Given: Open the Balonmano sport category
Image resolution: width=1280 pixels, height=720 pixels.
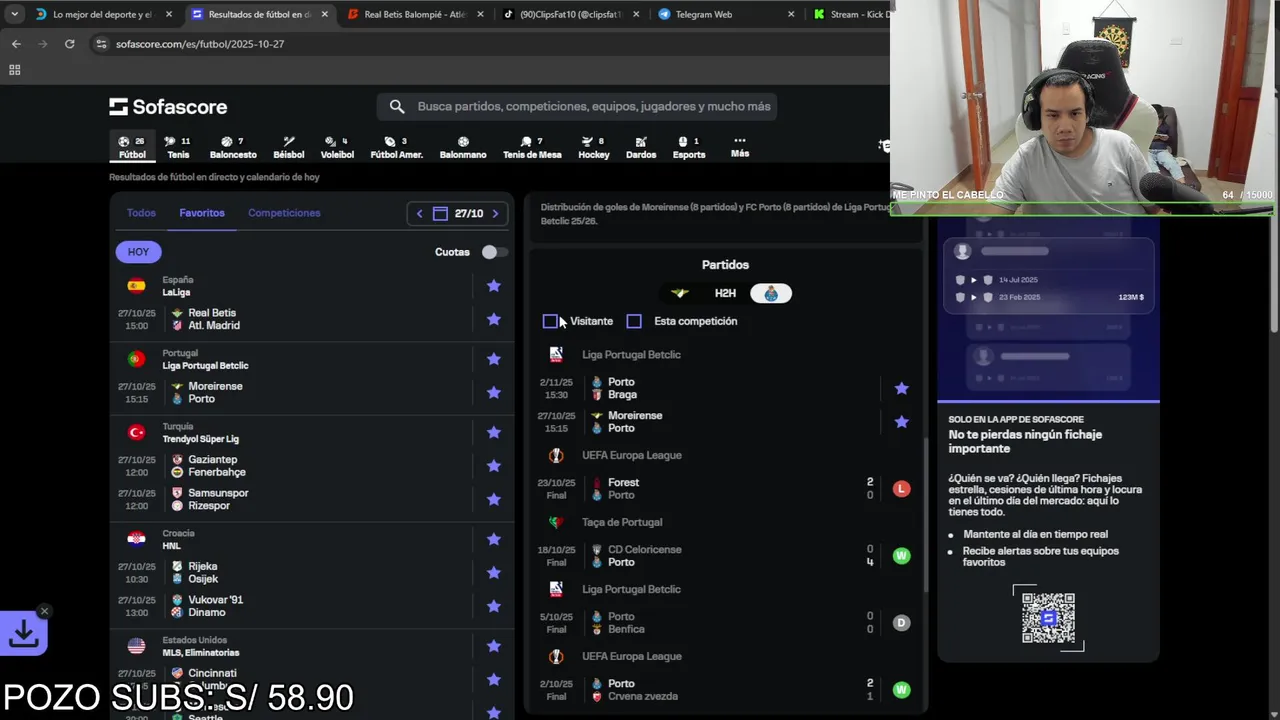Looking at the screenshot, I should tap(463, 147).
